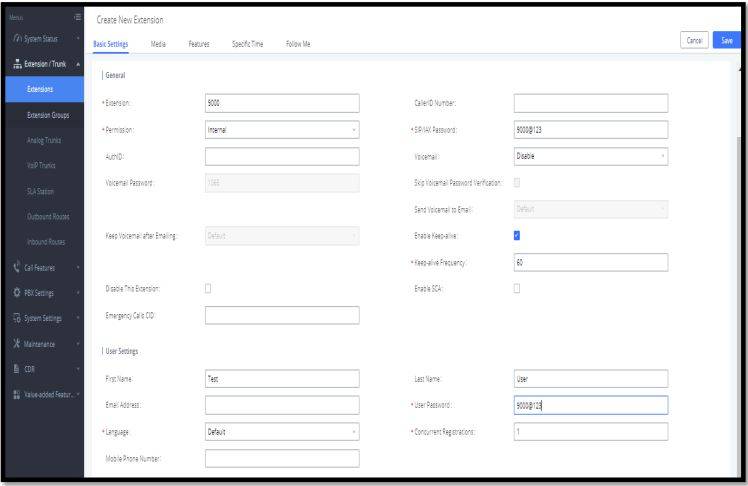This screenshot has height=486, width=748.
Task: Open the Permission dropdown set to Internal
Action: pos(281,129)
